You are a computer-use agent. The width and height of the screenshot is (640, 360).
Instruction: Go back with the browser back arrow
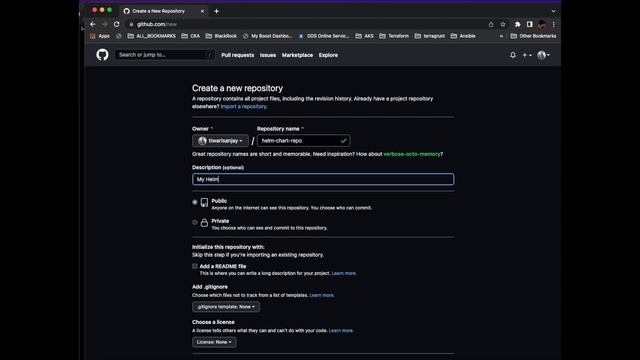click(93, 24)
